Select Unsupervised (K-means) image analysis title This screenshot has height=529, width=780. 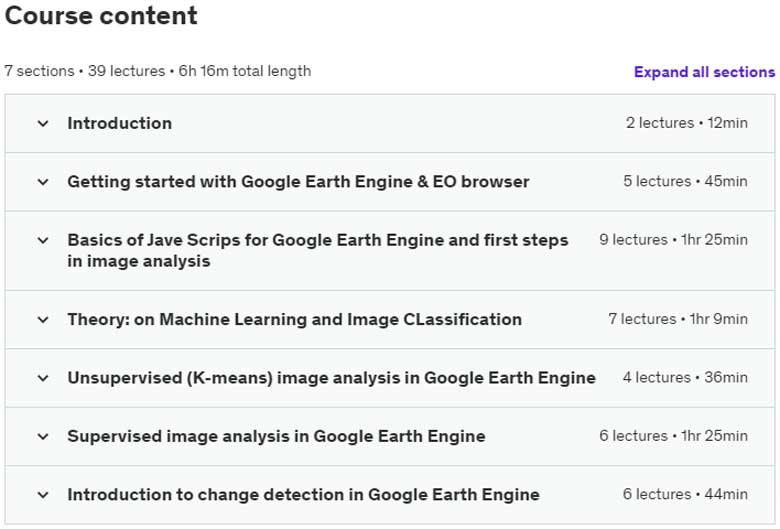click(331, 378)
